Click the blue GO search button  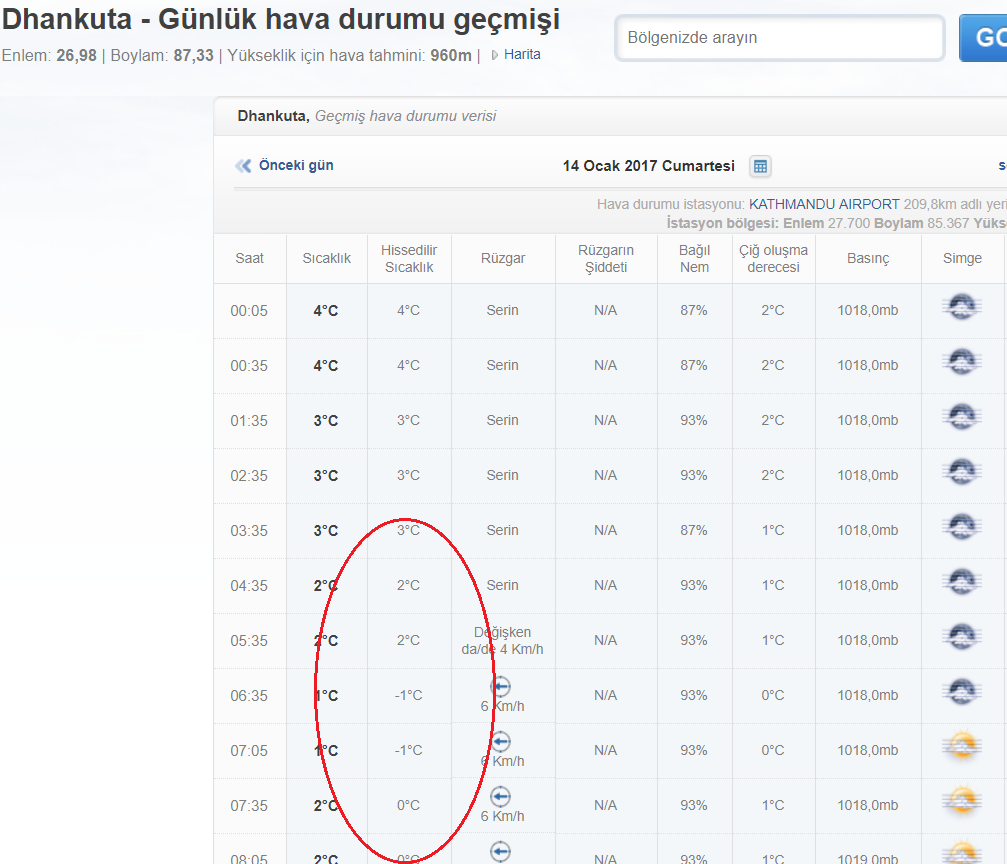983,38
